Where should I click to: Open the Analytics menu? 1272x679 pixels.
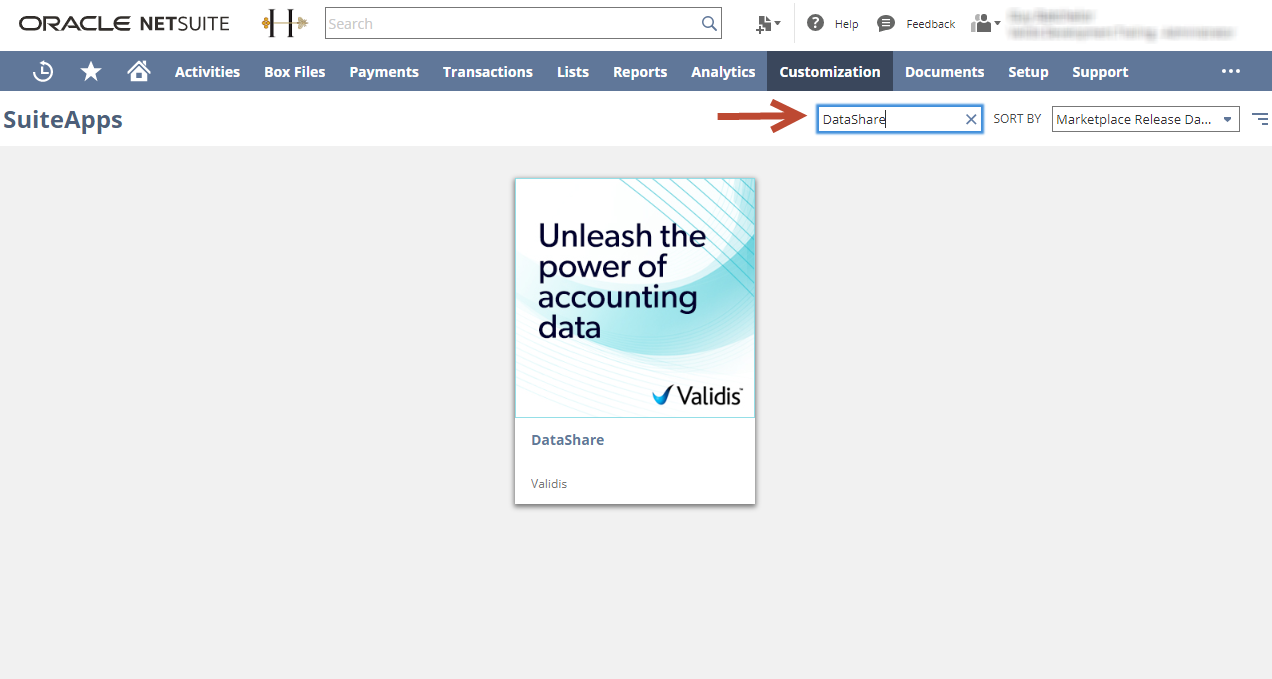coord(723,72)
